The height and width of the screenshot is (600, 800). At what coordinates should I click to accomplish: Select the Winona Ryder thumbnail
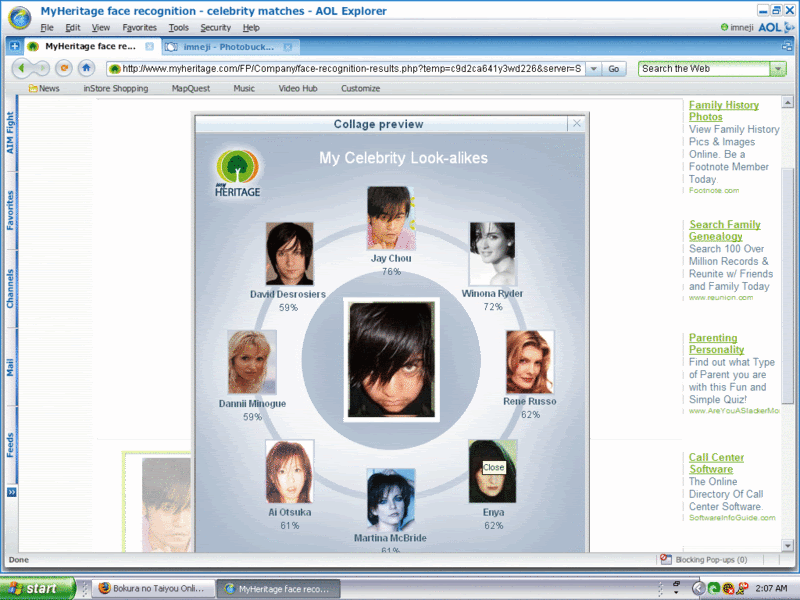tap(492, 254)
